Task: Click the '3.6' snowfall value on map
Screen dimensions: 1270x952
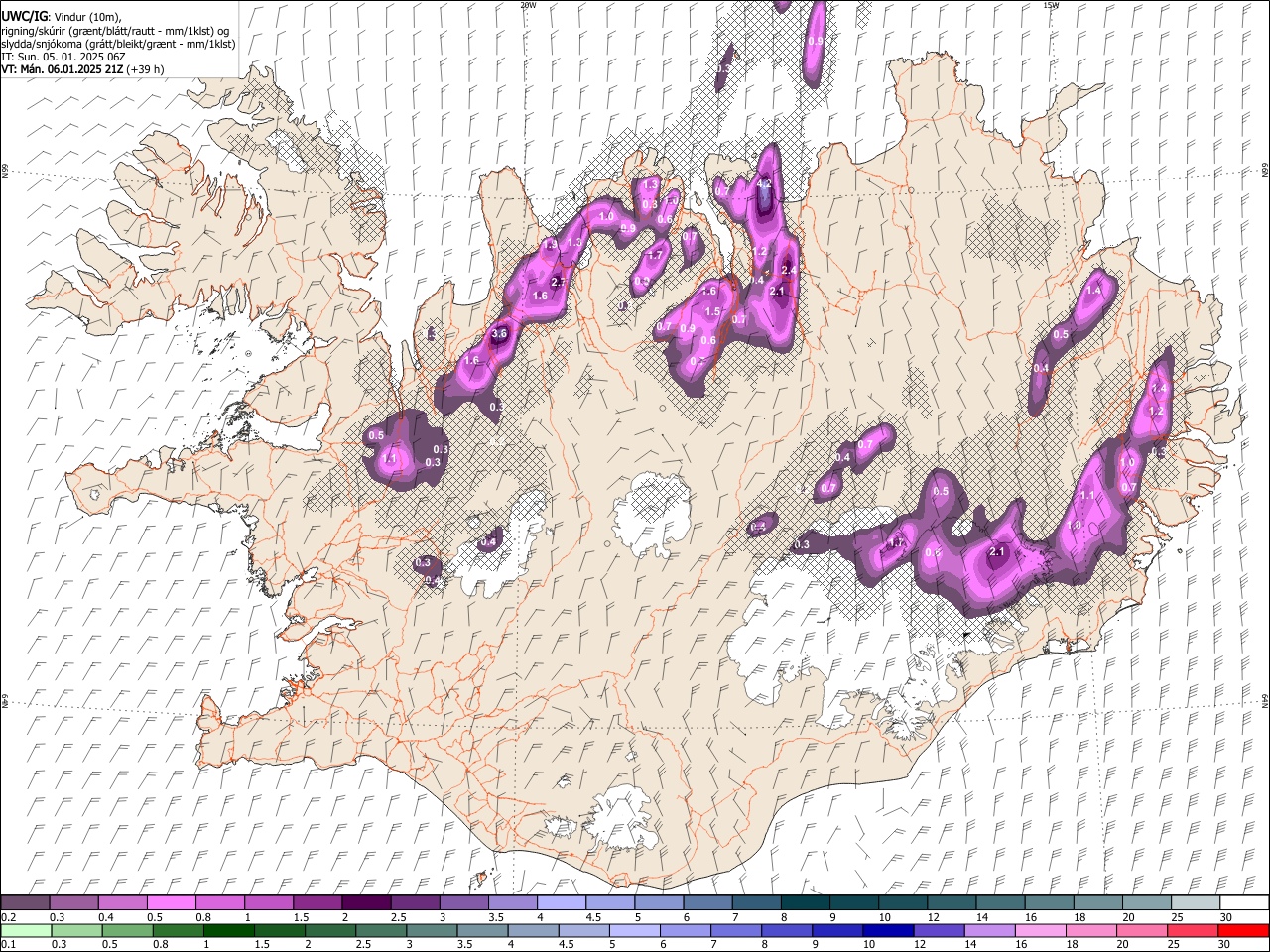Action: coord(499,334)
